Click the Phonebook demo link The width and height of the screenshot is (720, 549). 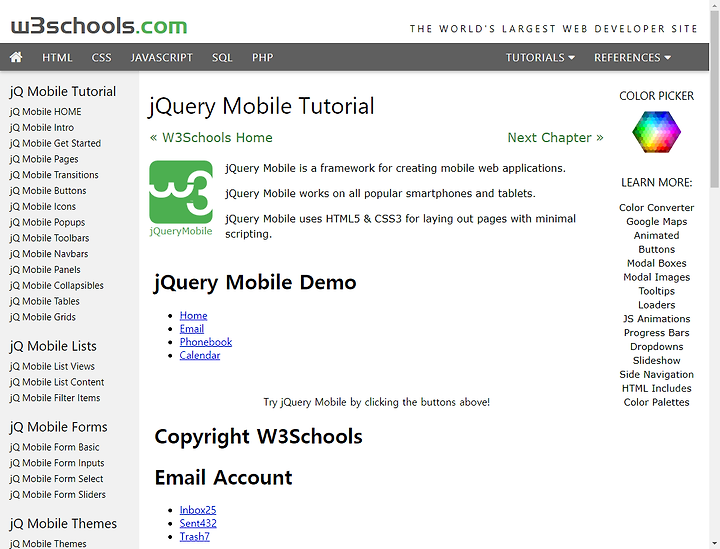click(x=206, y=342)
